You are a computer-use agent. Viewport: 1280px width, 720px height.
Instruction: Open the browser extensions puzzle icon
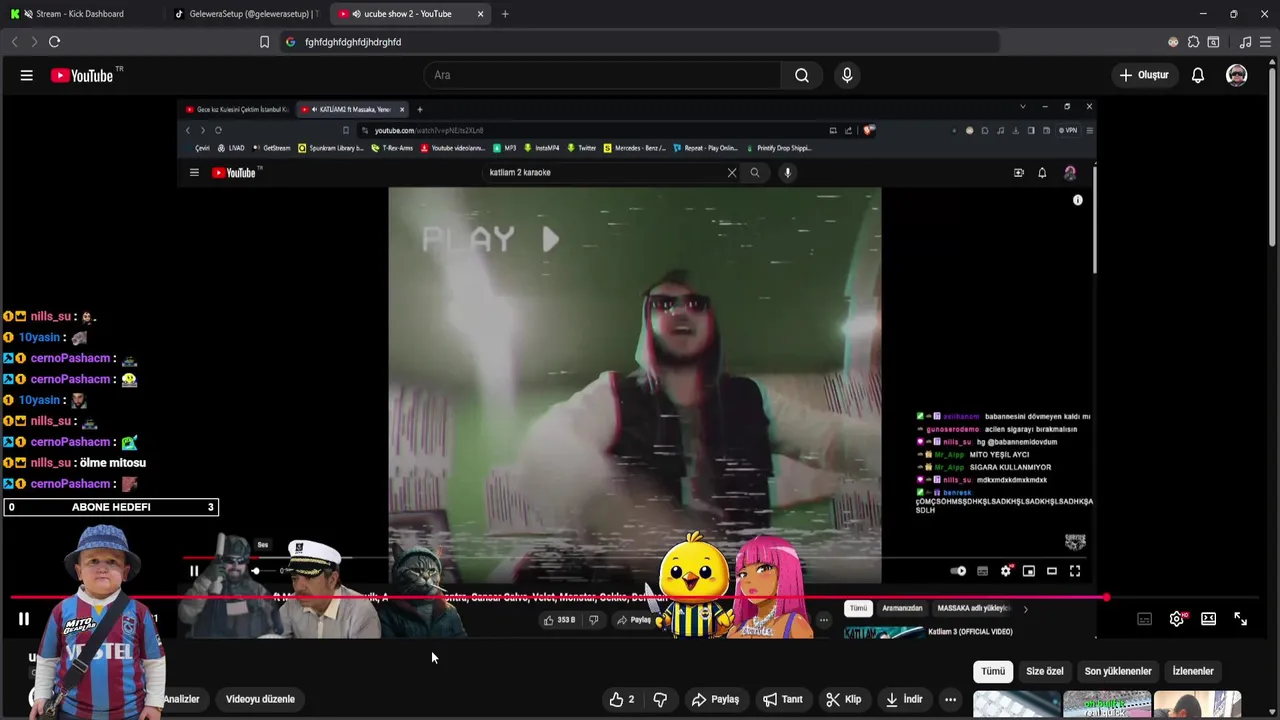1193,42
